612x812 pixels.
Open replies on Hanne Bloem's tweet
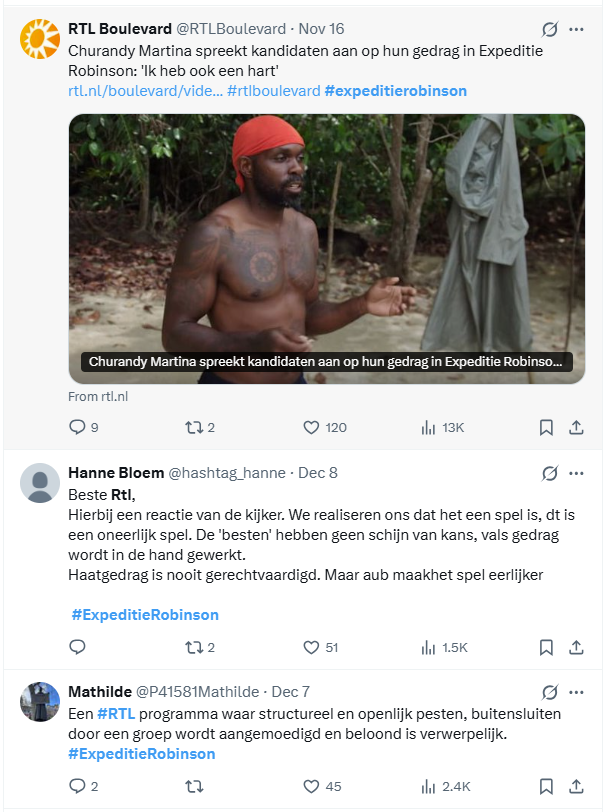coord(79,647)
